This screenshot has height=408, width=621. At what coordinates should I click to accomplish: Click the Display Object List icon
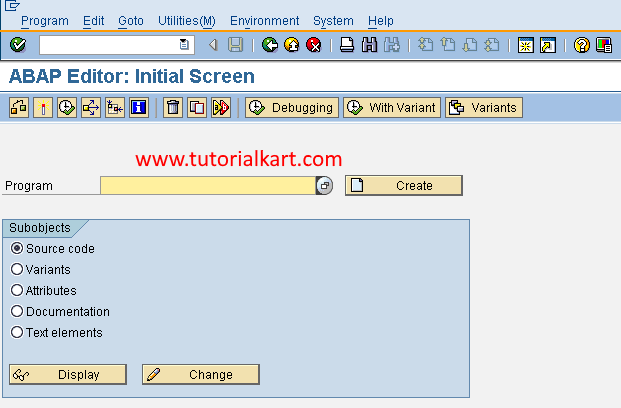pyautogui.click(x=115, y=107)
